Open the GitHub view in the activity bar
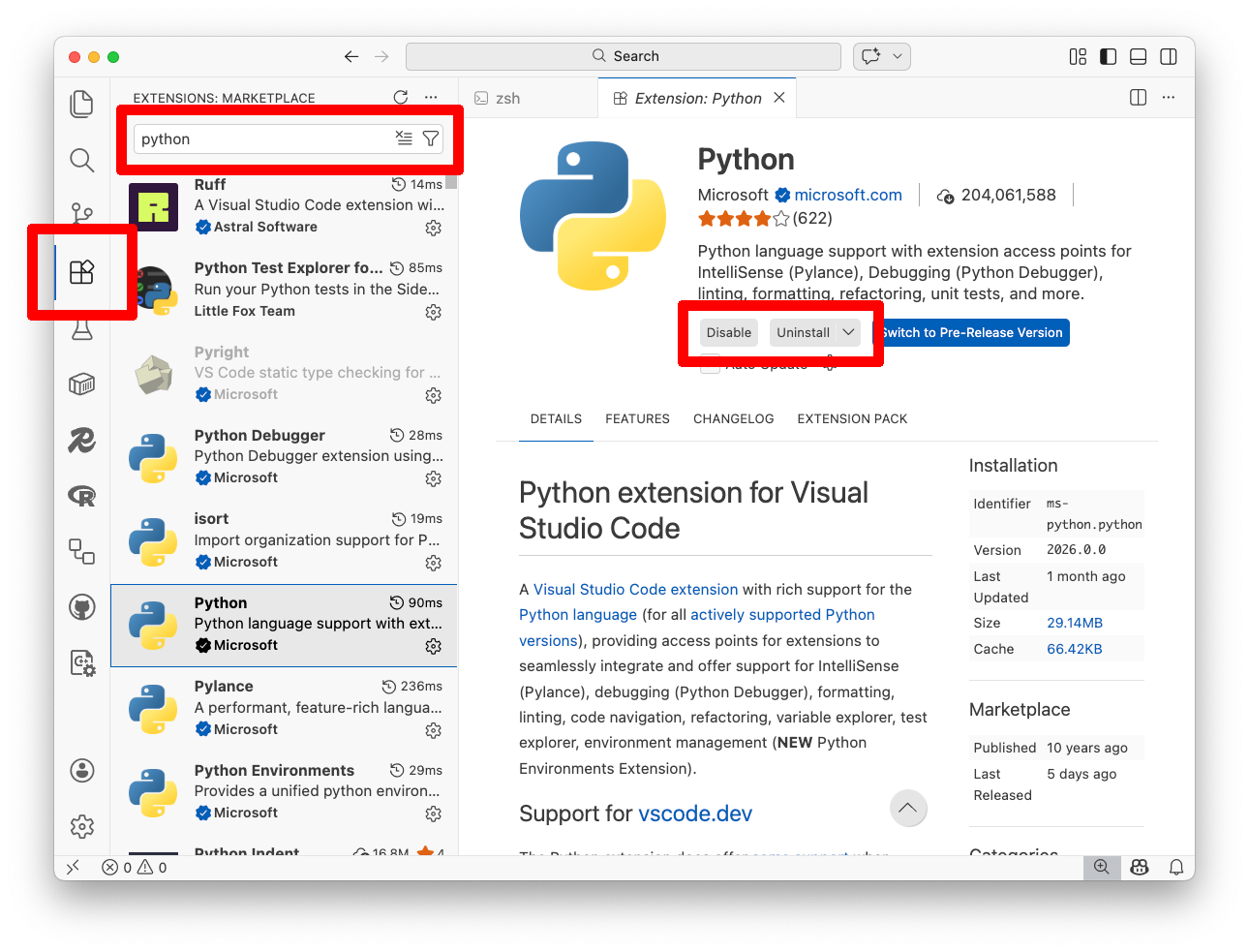The image size is (1249, 952). [x=81, y=606]
